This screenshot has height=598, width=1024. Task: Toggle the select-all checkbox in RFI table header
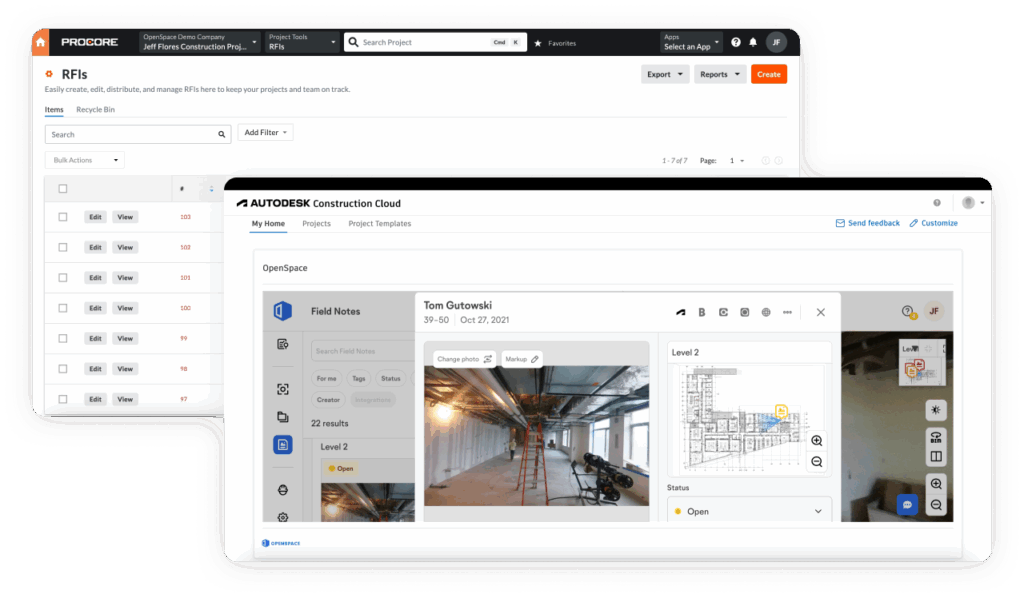coord(63,189)
